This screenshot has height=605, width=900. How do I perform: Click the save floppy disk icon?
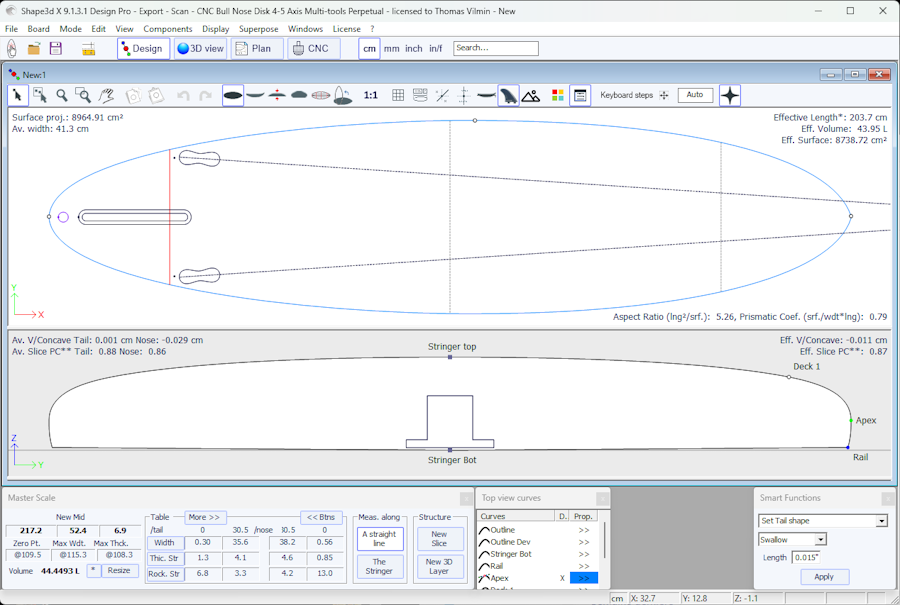tap(56, 48)
